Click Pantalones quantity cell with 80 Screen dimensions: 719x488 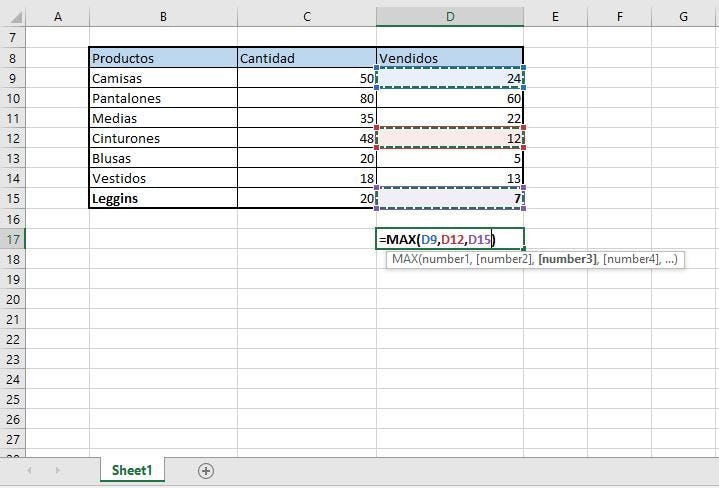(x=307, y=98)
